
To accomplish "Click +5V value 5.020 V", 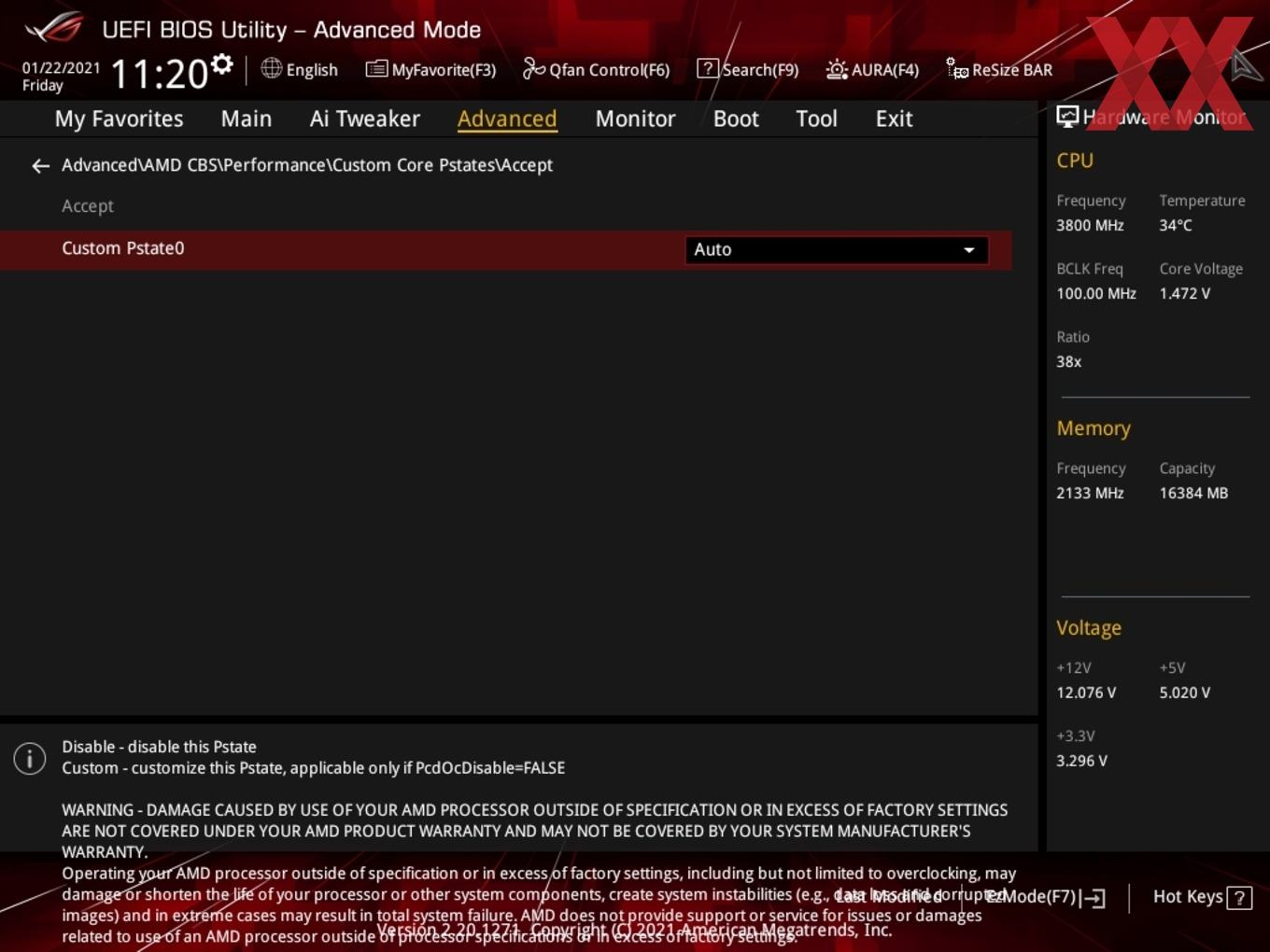I will click(1185, 693).
